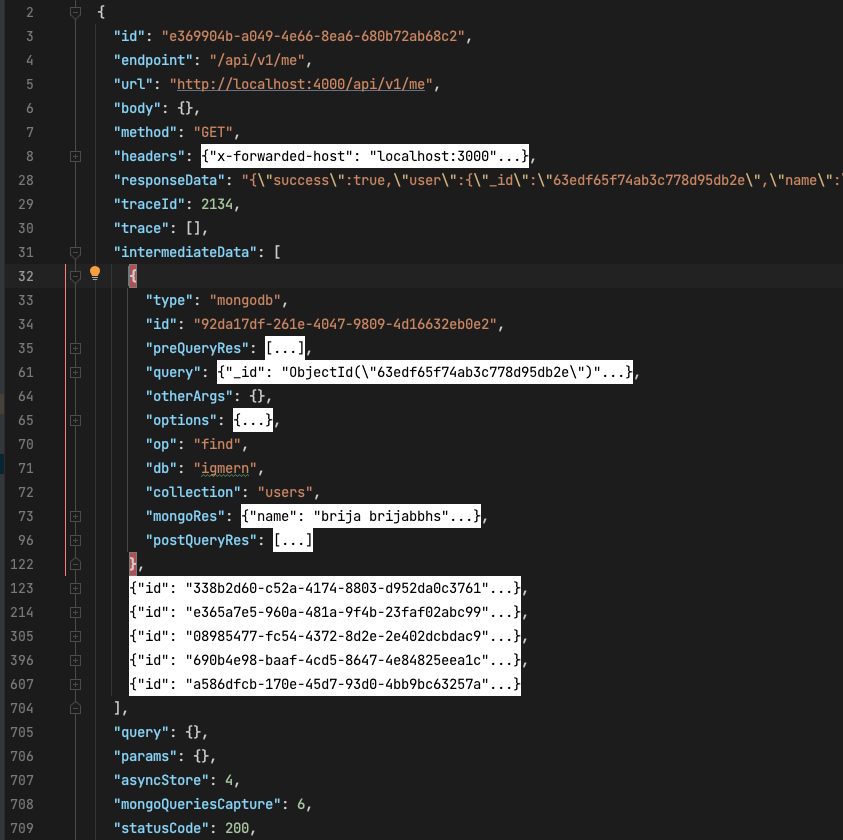Image resolution: width=843 pixels, height=840 pixels.
Task: Open the localhost:4000/api/v1/me URL link
Action: pyautogui.click(x=301, y=84)
